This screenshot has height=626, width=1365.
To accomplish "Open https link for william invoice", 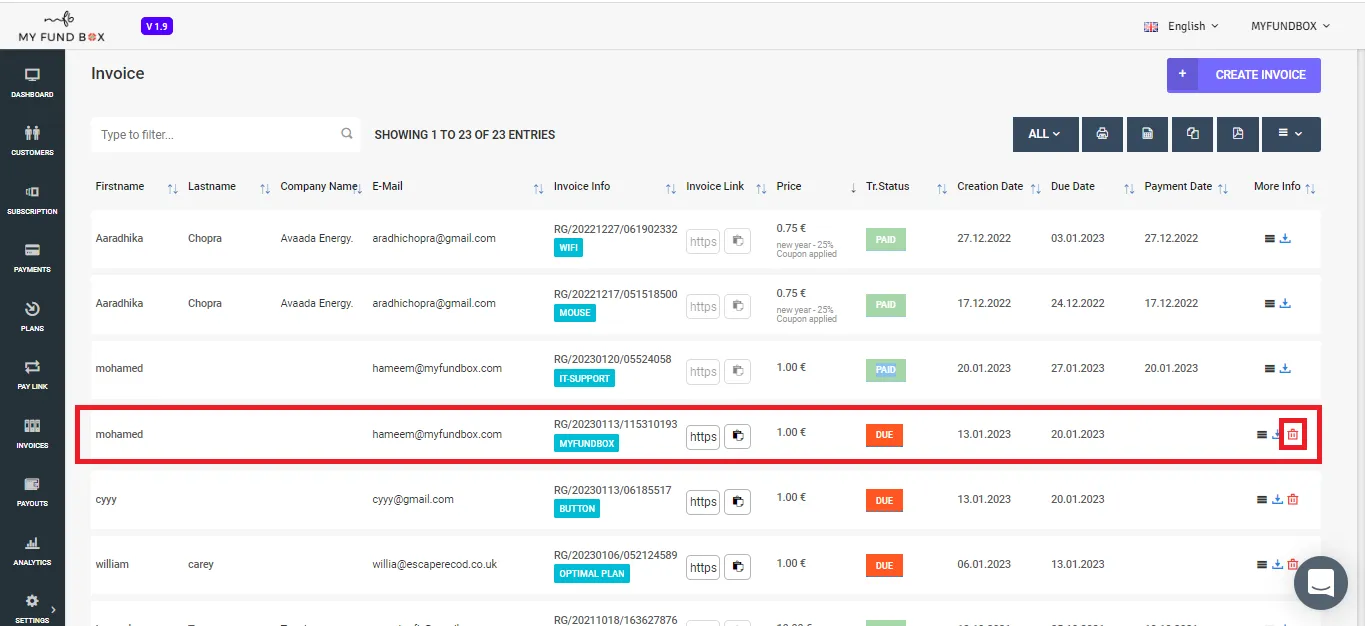I will coord(703,567).
